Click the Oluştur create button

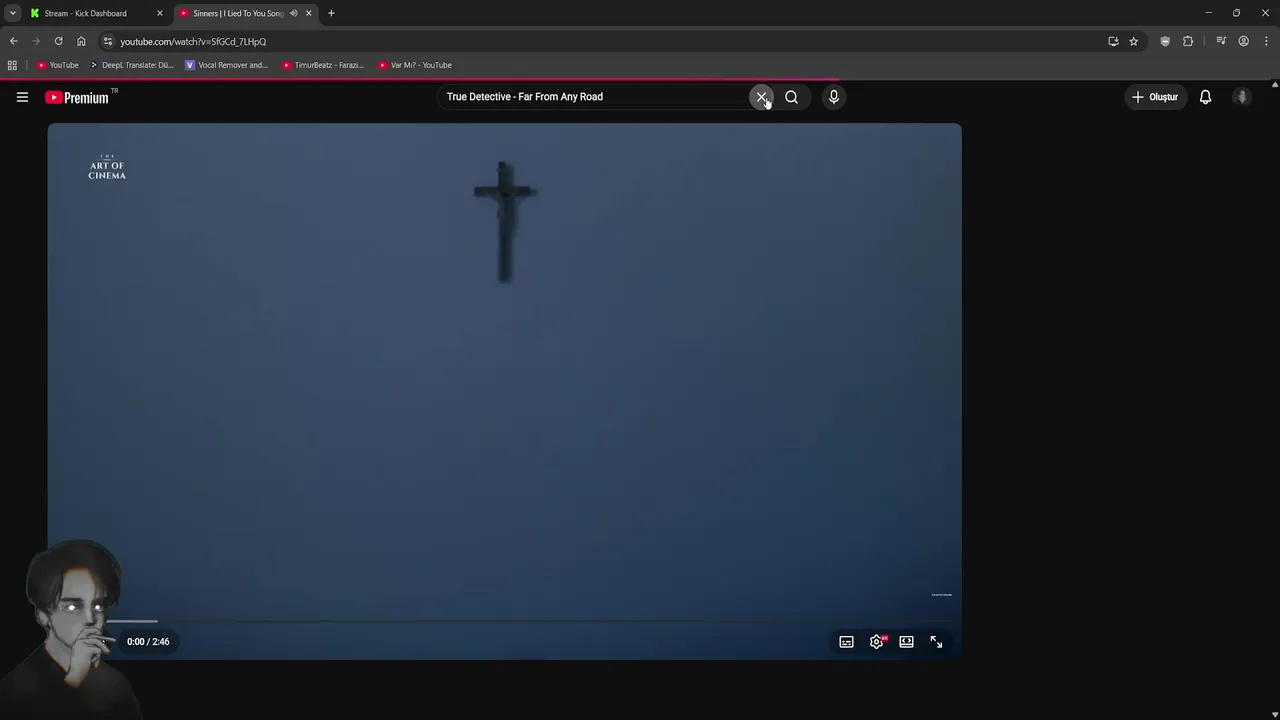[1155, 97]
